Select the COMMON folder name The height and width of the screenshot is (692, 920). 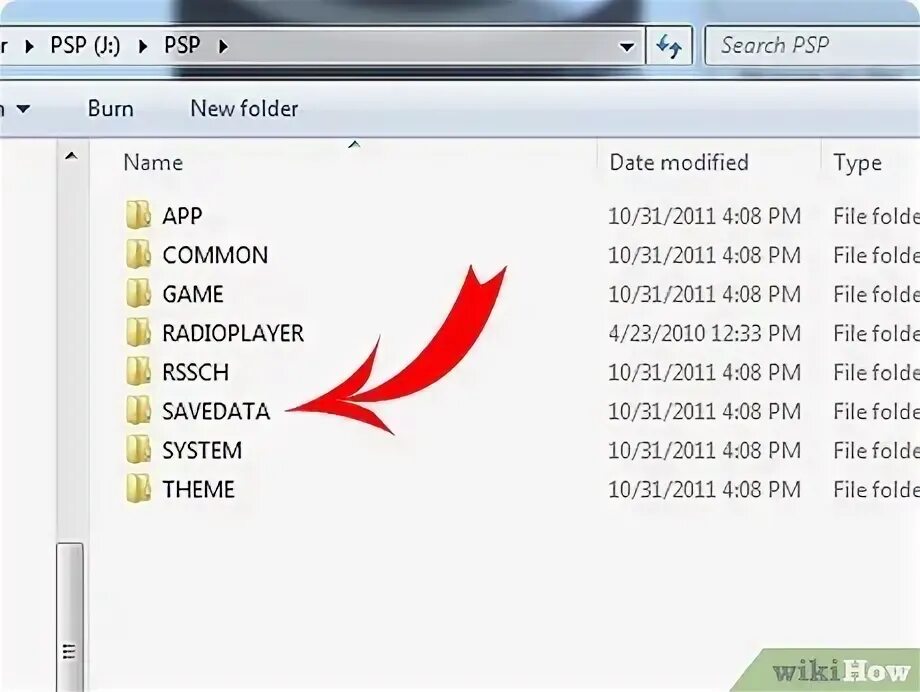tap(215, 255)
